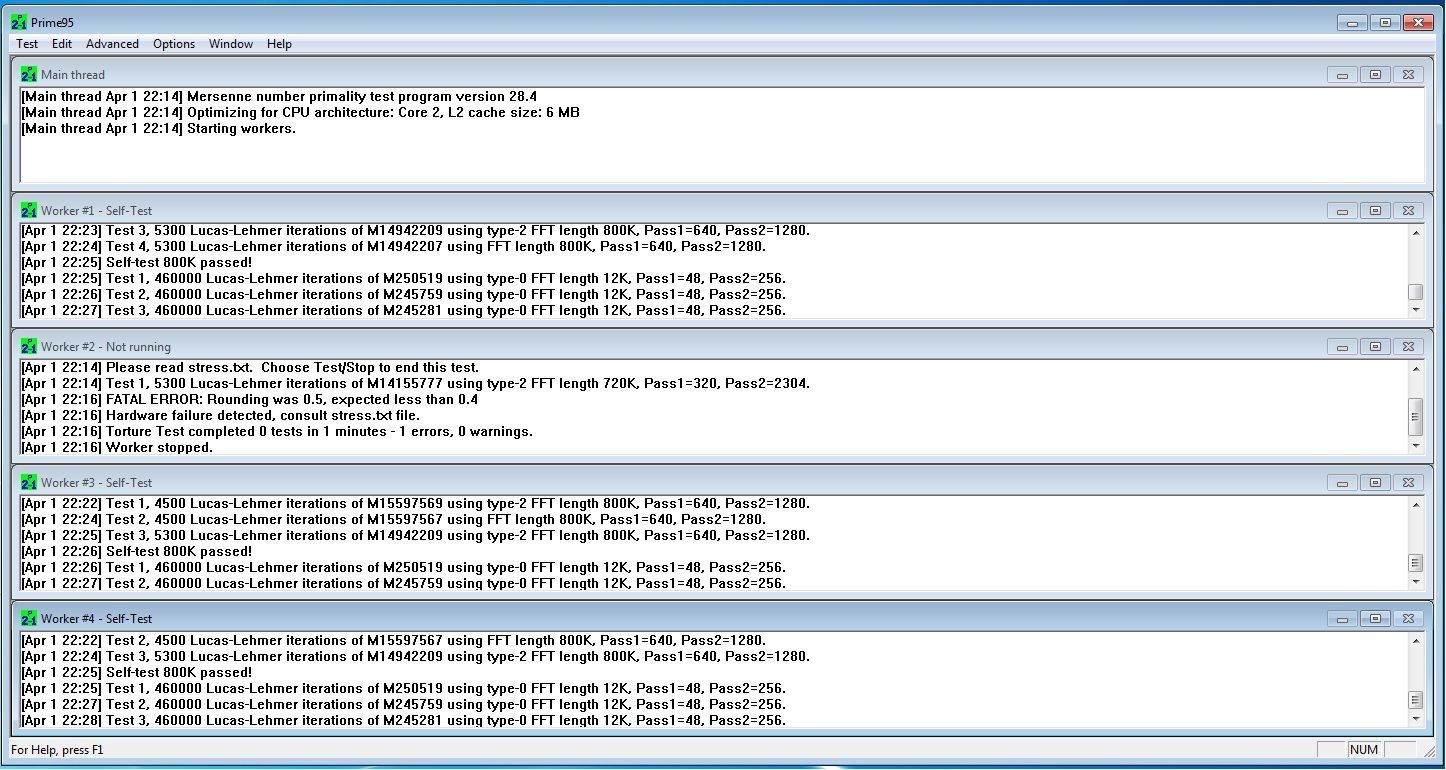Close the Worker #2 child window
The image size is (1446, 770).
(1408, 346)
